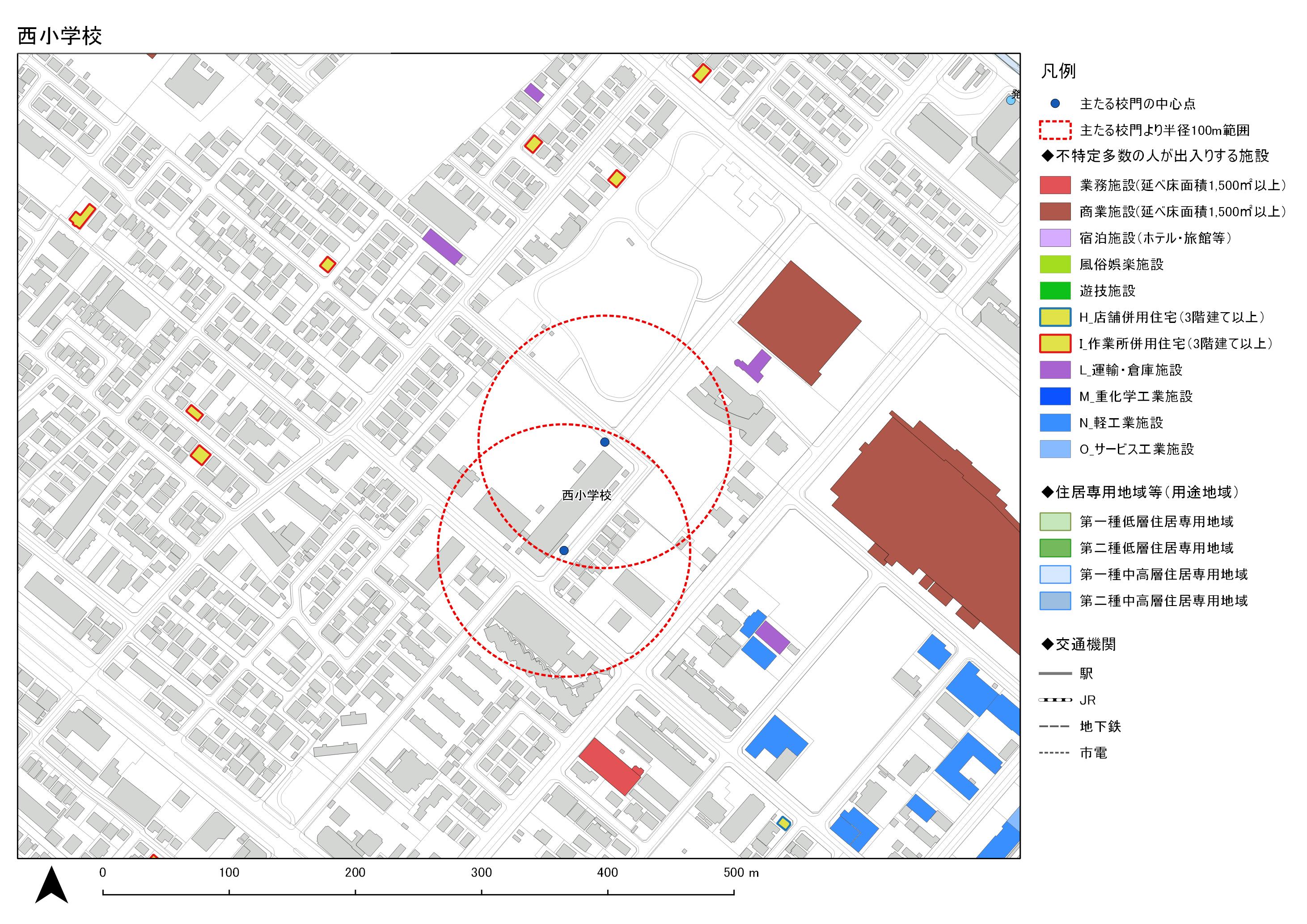Click the ◆交通機関 heading
The width and height of the screenshot is (1307, 924).
(x=1078, y=644)
